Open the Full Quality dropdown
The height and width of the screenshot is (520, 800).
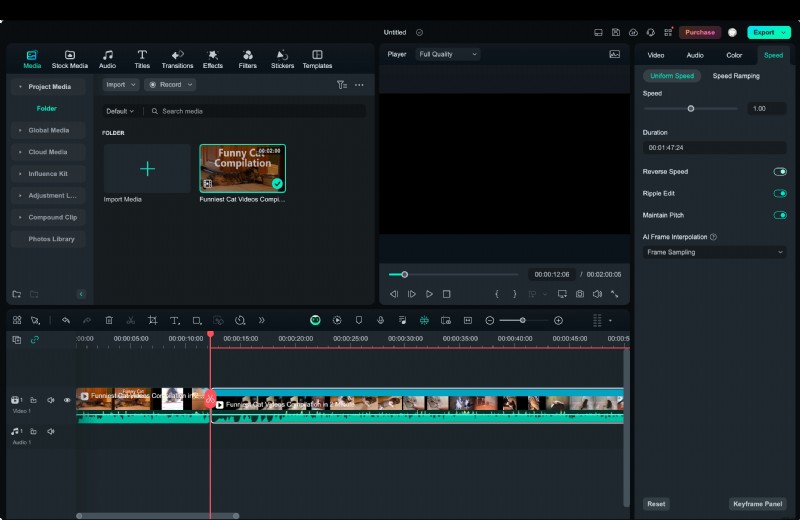(x=448, y=54)
